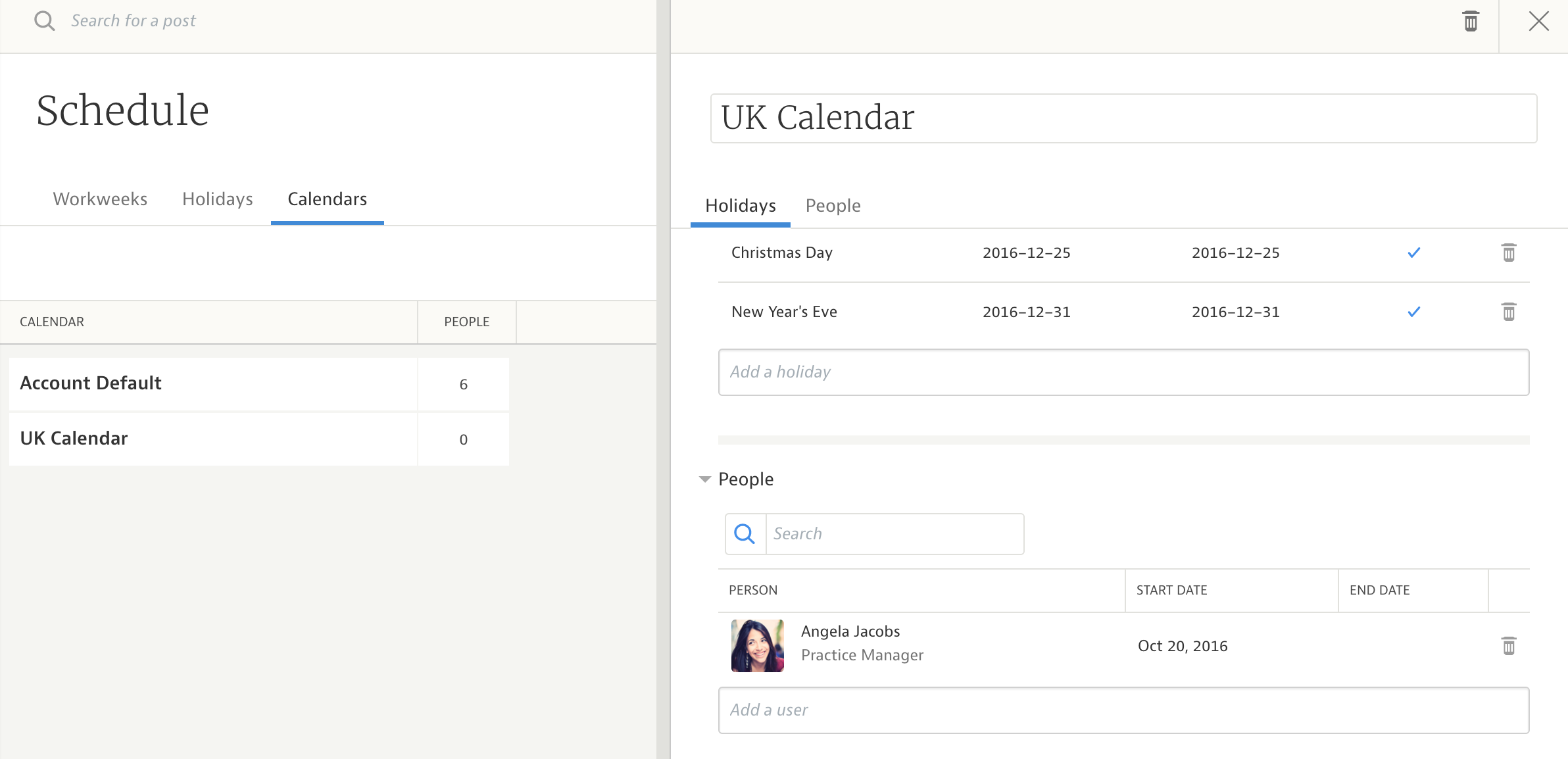Remove Angela Jacobs from the calendar
Screen dimensions: 1568x759
coord(1508,646)
